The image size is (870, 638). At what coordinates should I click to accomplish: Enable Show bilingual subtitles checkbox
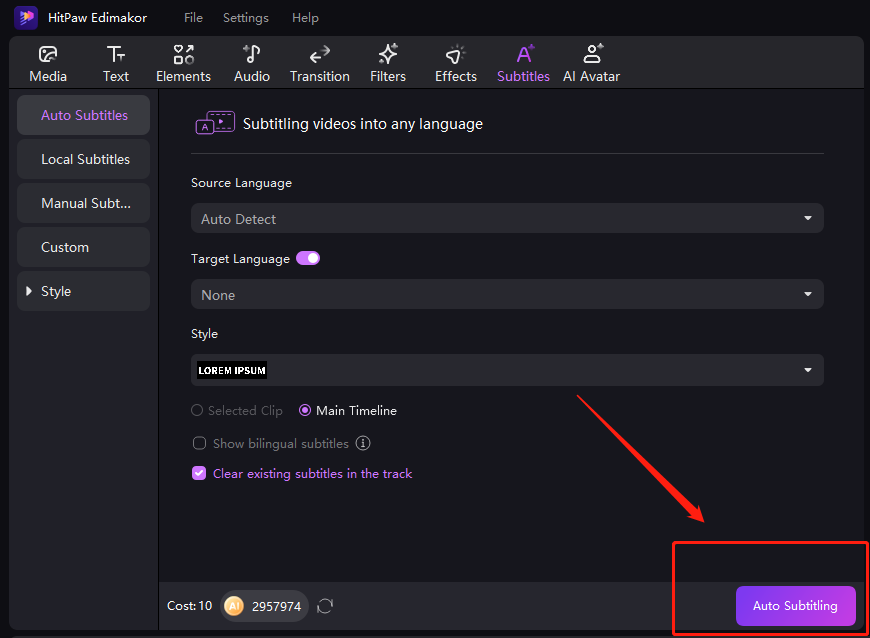tap(199, 443)
